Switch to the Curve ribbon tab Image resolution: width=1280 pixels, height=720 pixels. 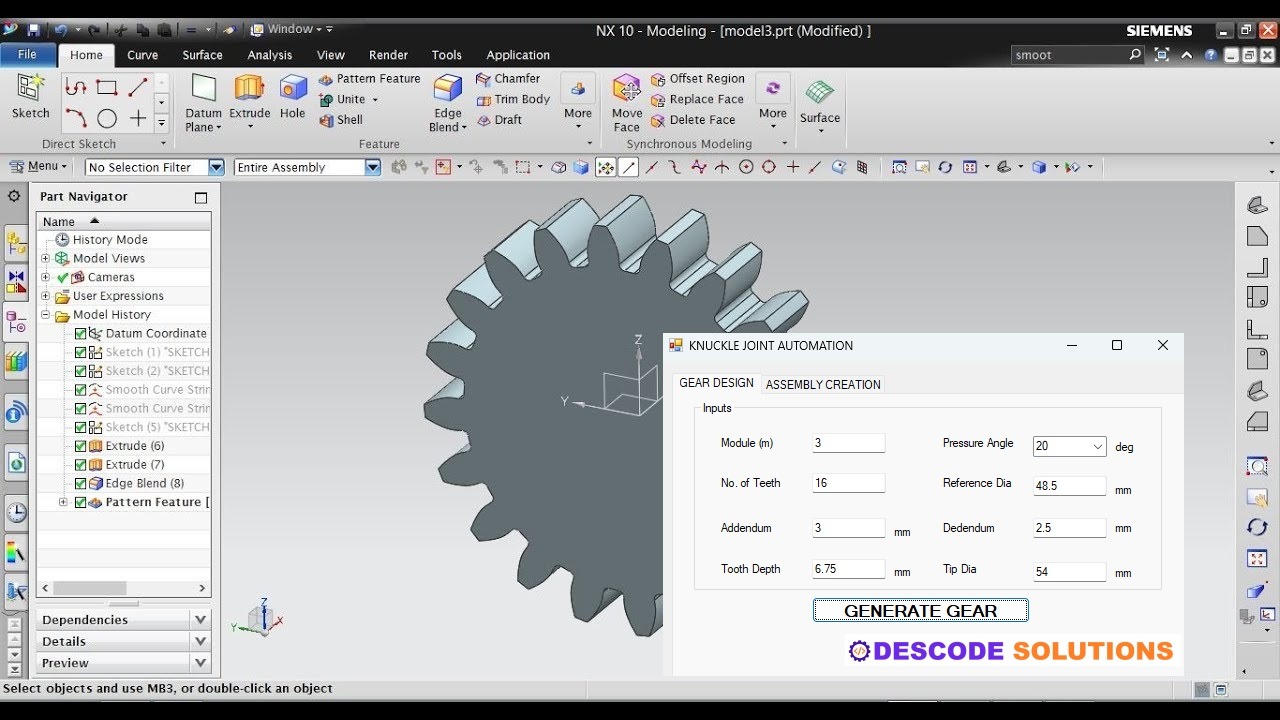[x=142, y=55]
